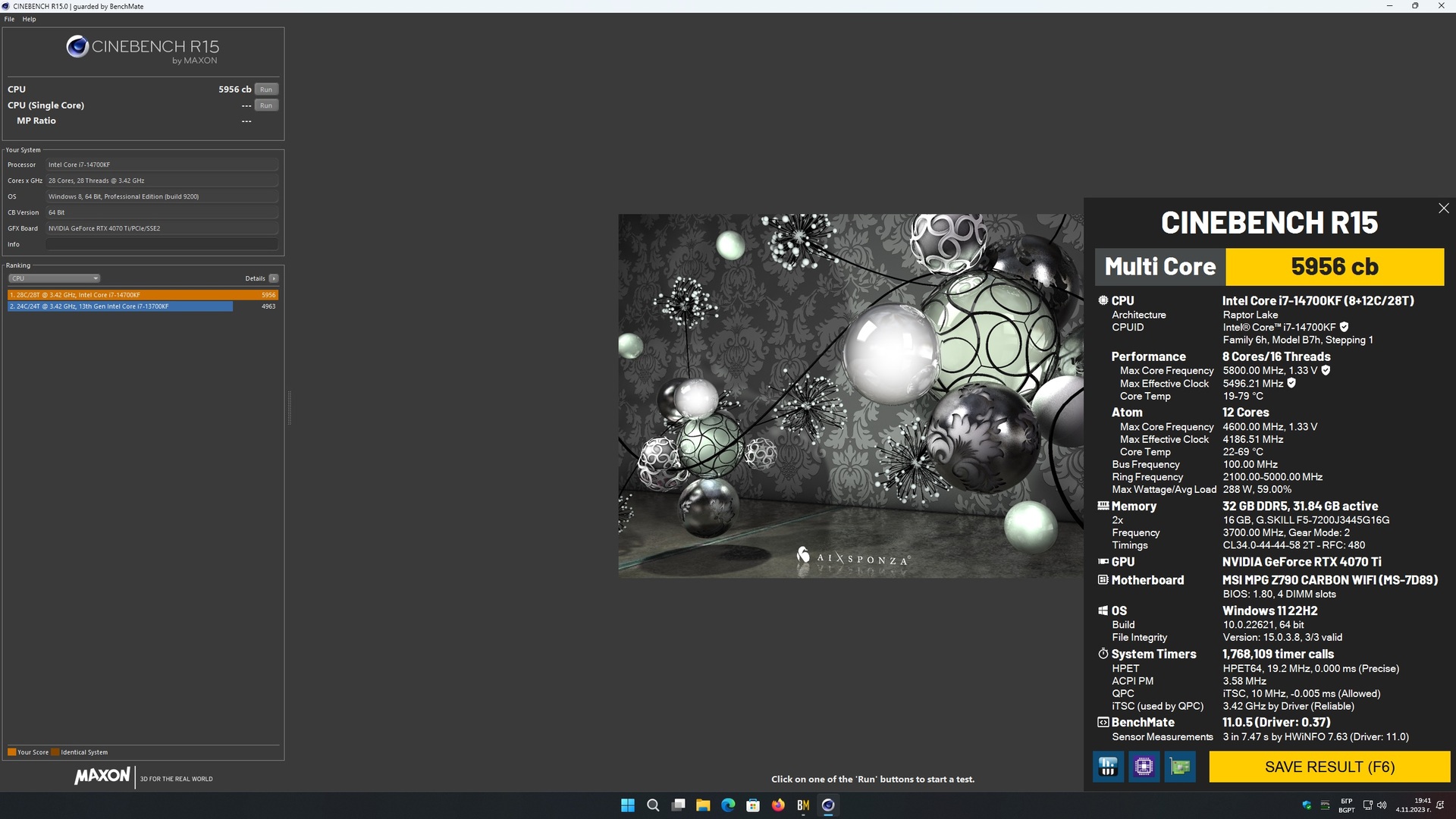Click the Processor field Intel Core i7-14700KF

[x=162, y=165]
